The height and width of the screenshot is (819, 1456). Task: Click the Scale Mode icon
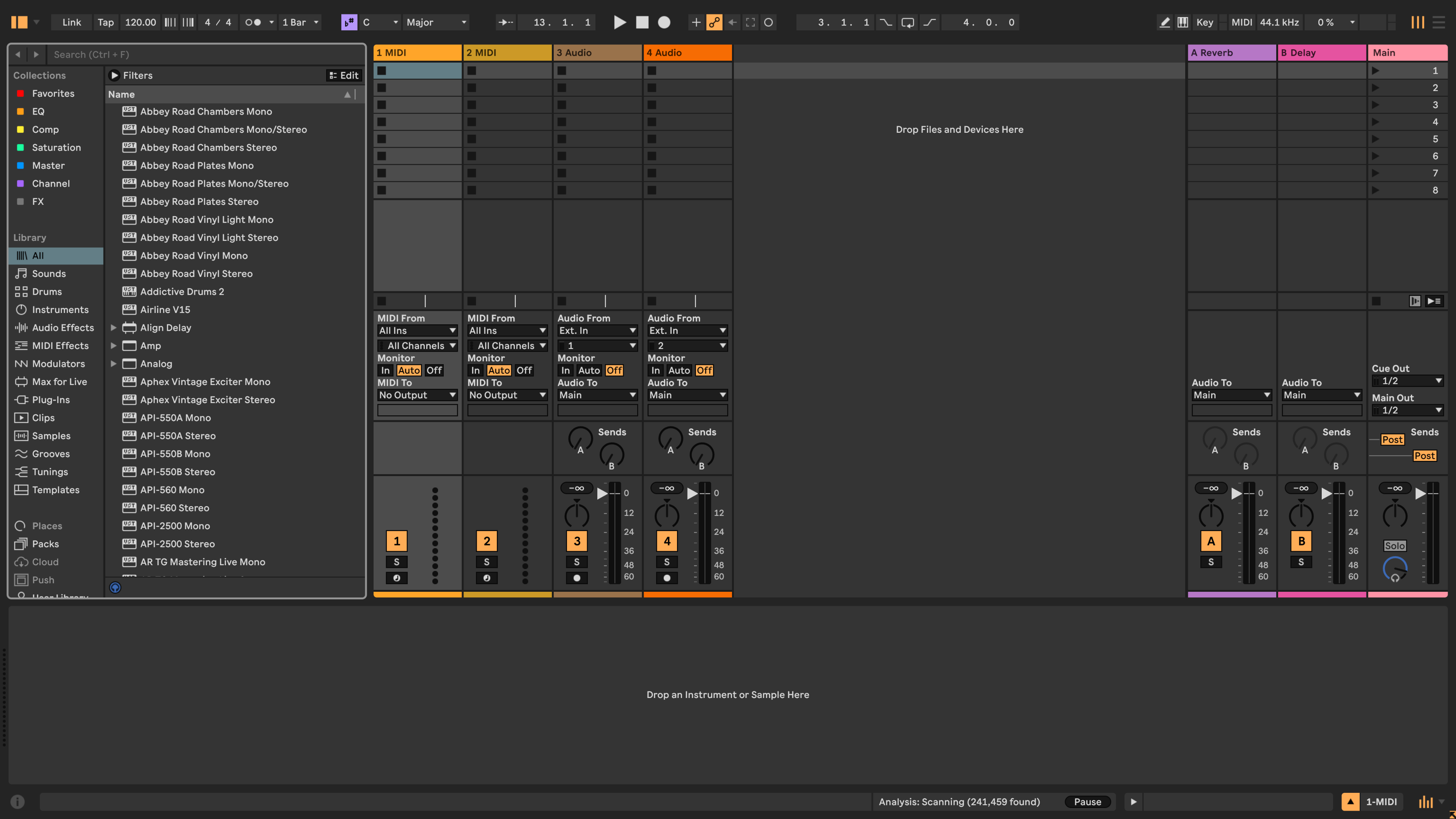pyautogui.click(x=349, y=23)
